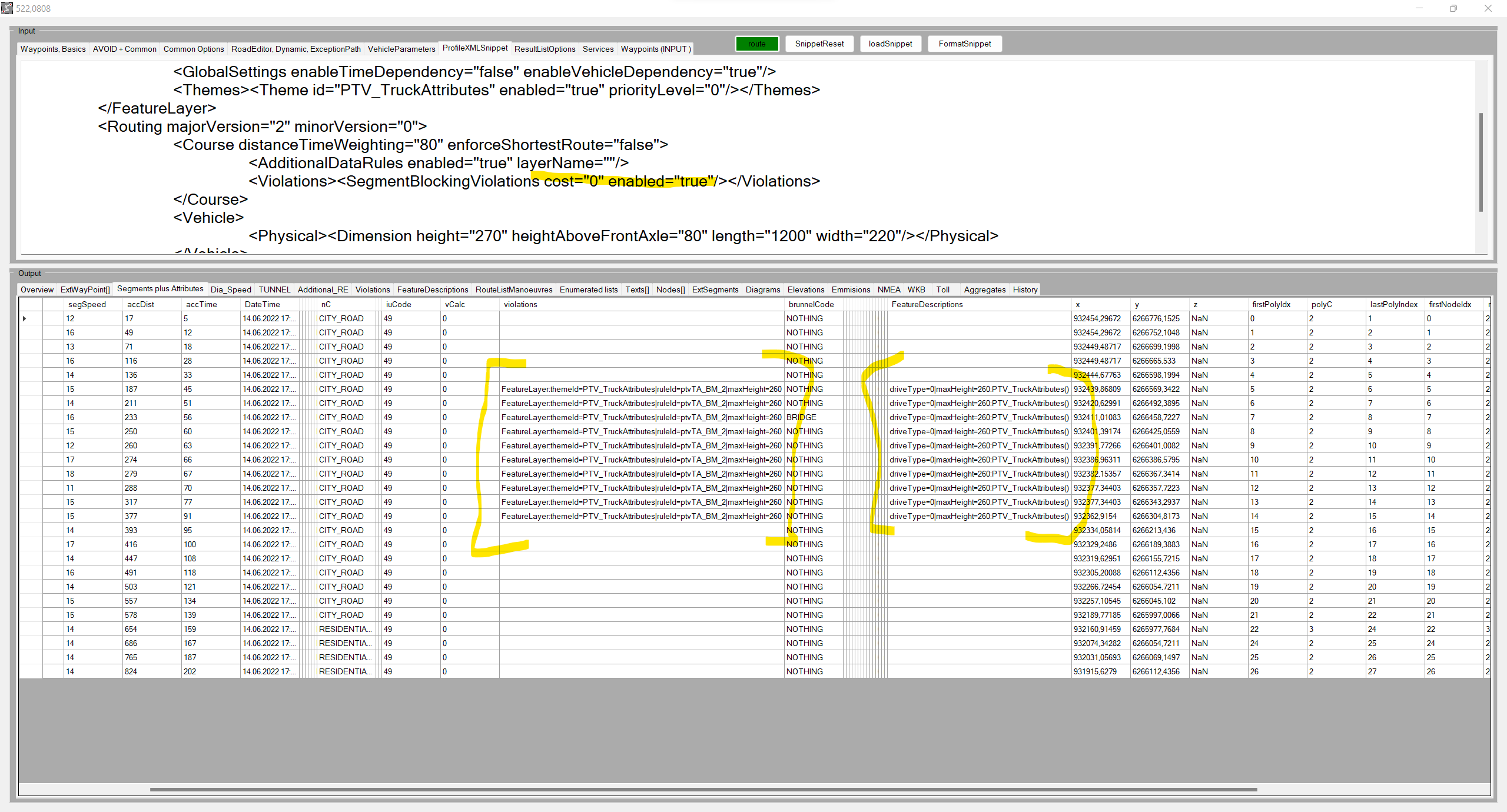This screenshot has width=1507, height=812.
Task: Open the Toll output tab
Action: pyautogui.click(x=942, y=289)
